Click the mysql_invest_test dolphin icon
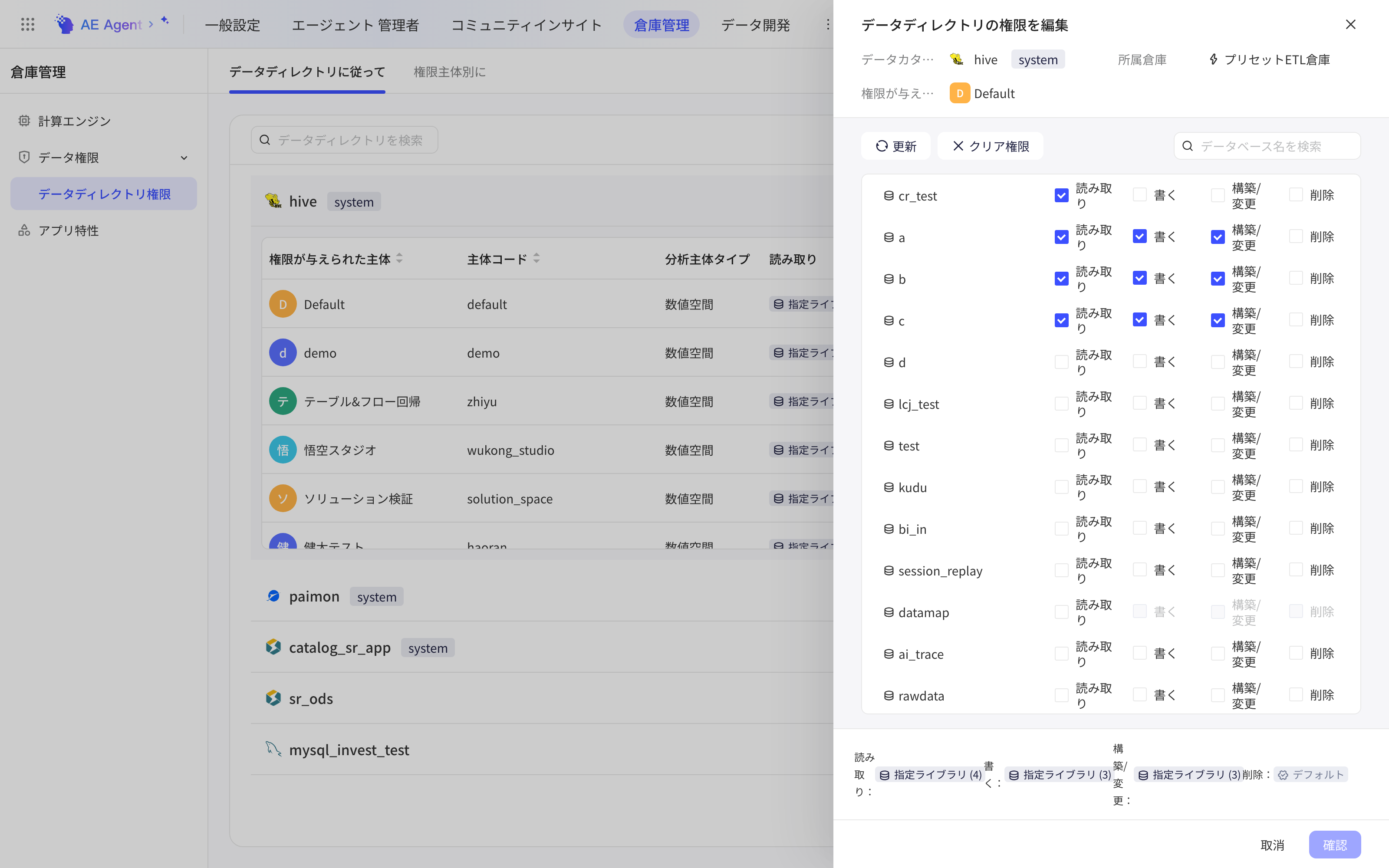1389x868 pixels. pyautogui.click(x=273, y=749)
